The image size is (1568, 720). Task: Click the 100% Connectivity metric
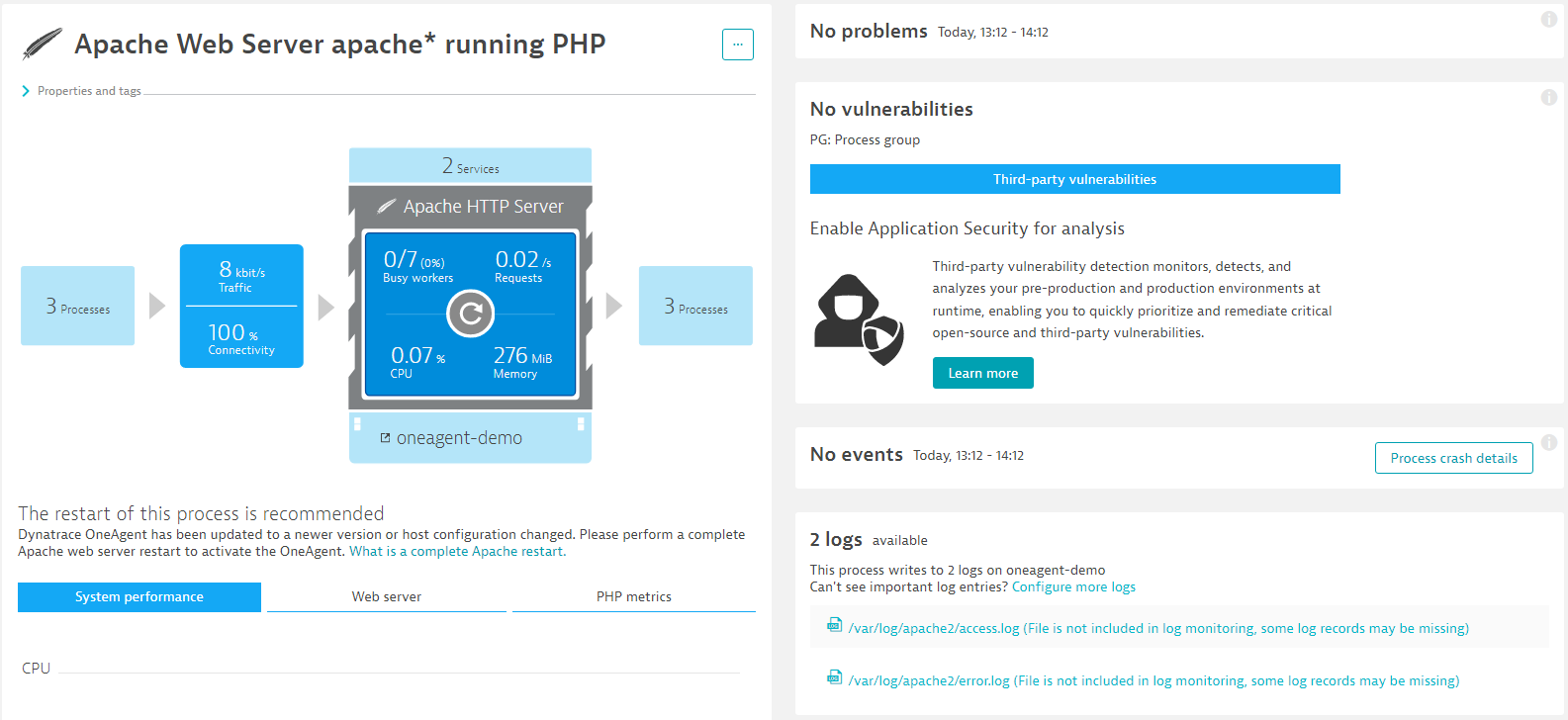pyautogui.click(x=241, y=338)
